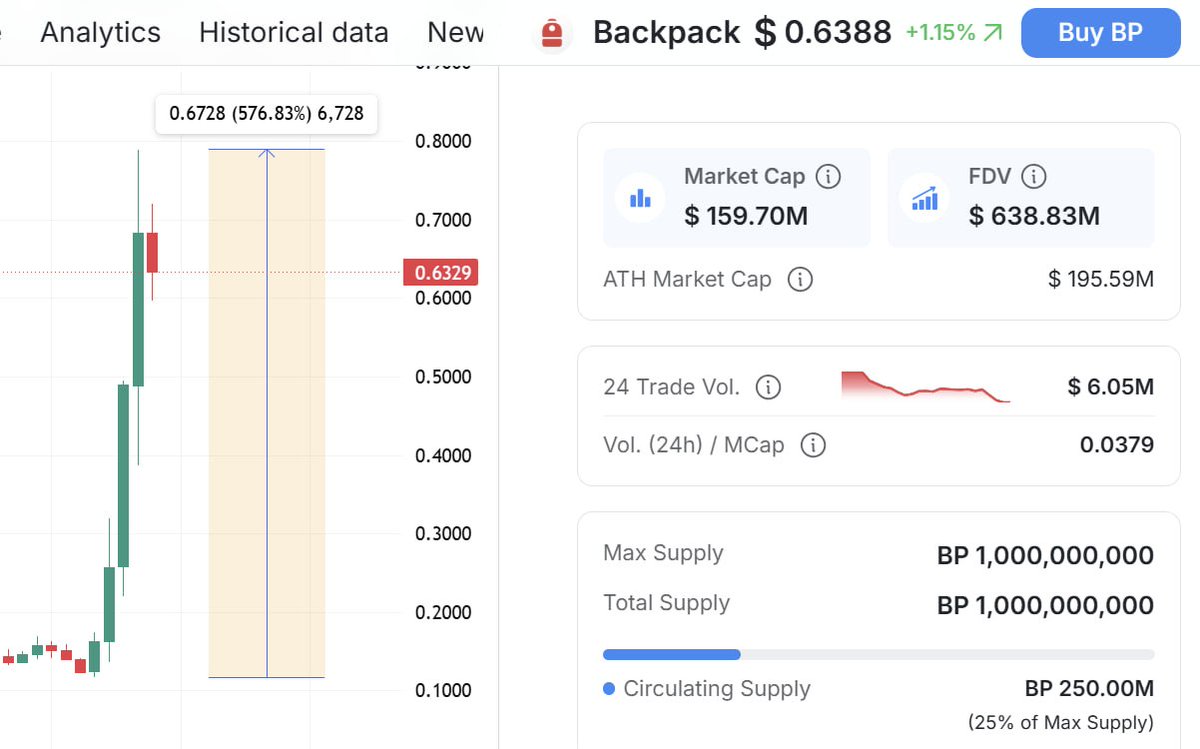Click the Backpack price $ 0.6388
1200x749 pixels.
click(823, 32)
